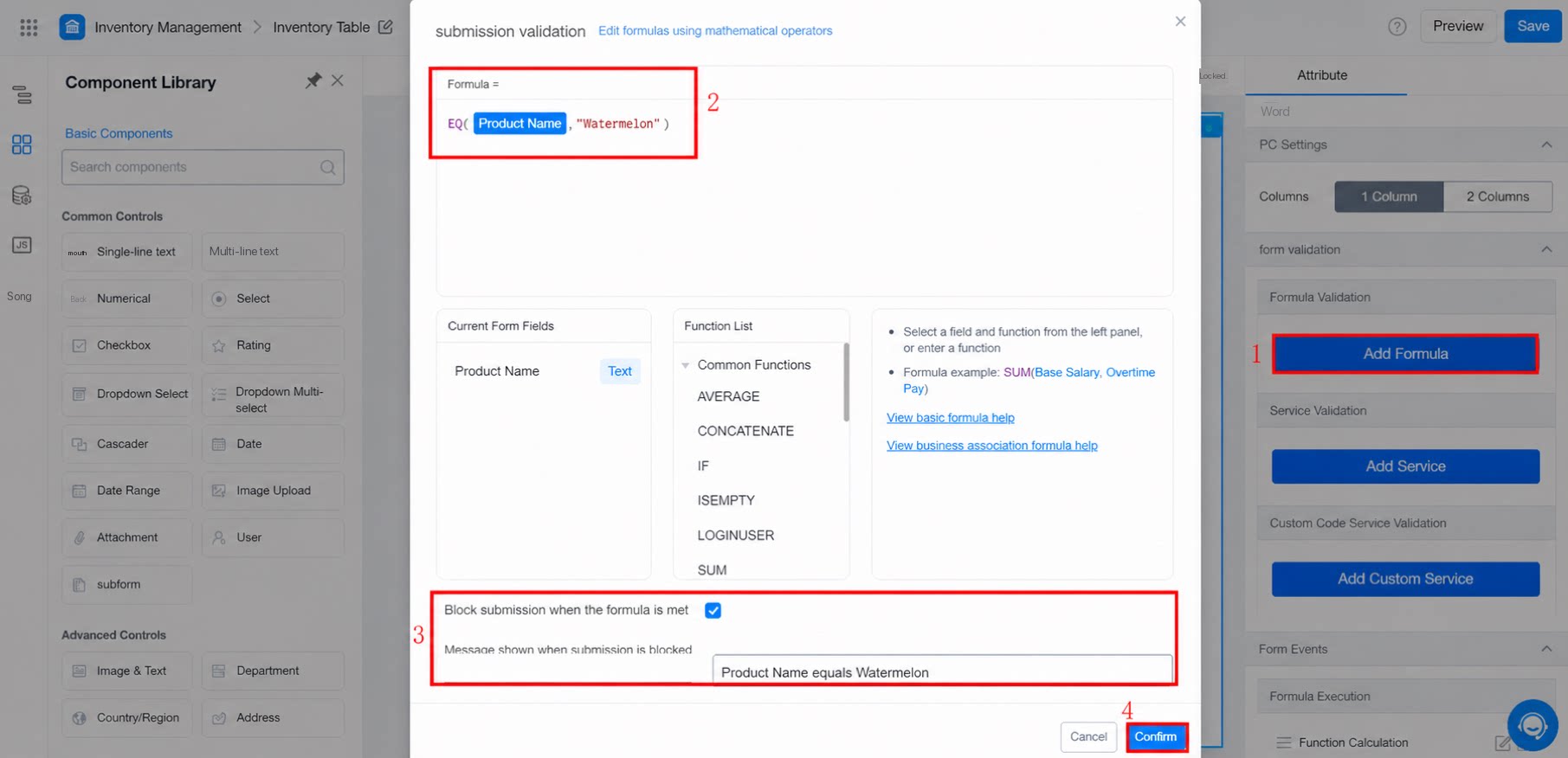This screenshot has height=758, width=1568.
Task: Open the app grid launcher icon
Action: 29,28
